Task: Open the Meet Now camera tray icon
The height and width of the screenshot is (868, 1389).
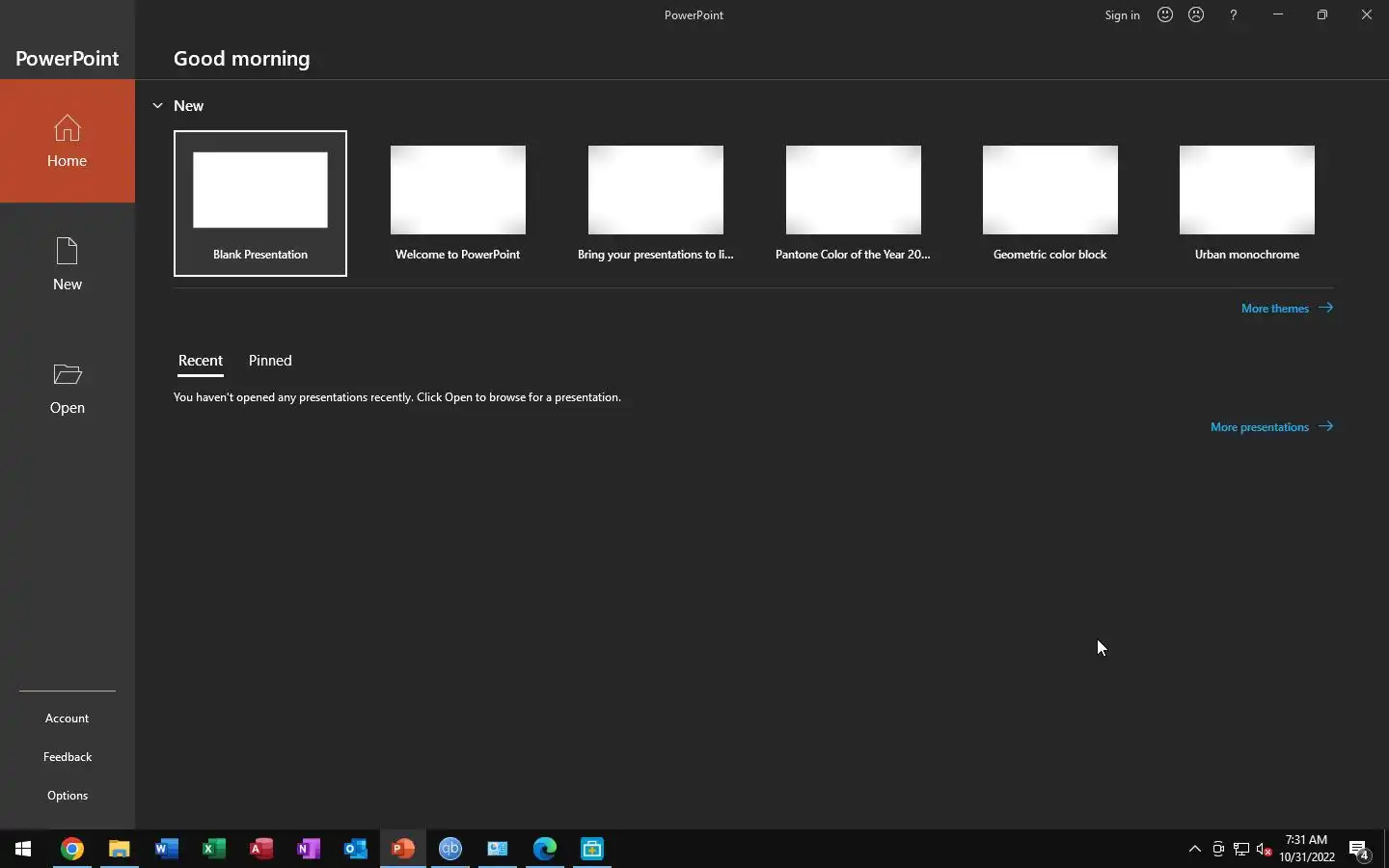Action: pyautogui.click(x=1218, y=850)
